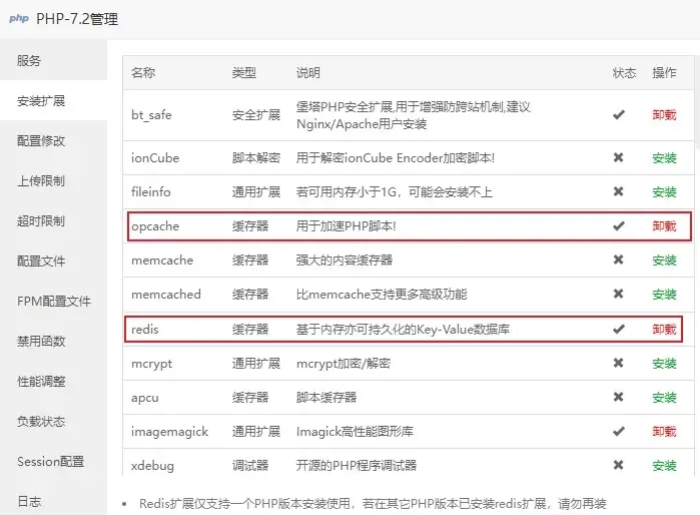Click the checkmark status icon for imagemagick
Viewport: 700px width, 515px height.
[618, 431]
